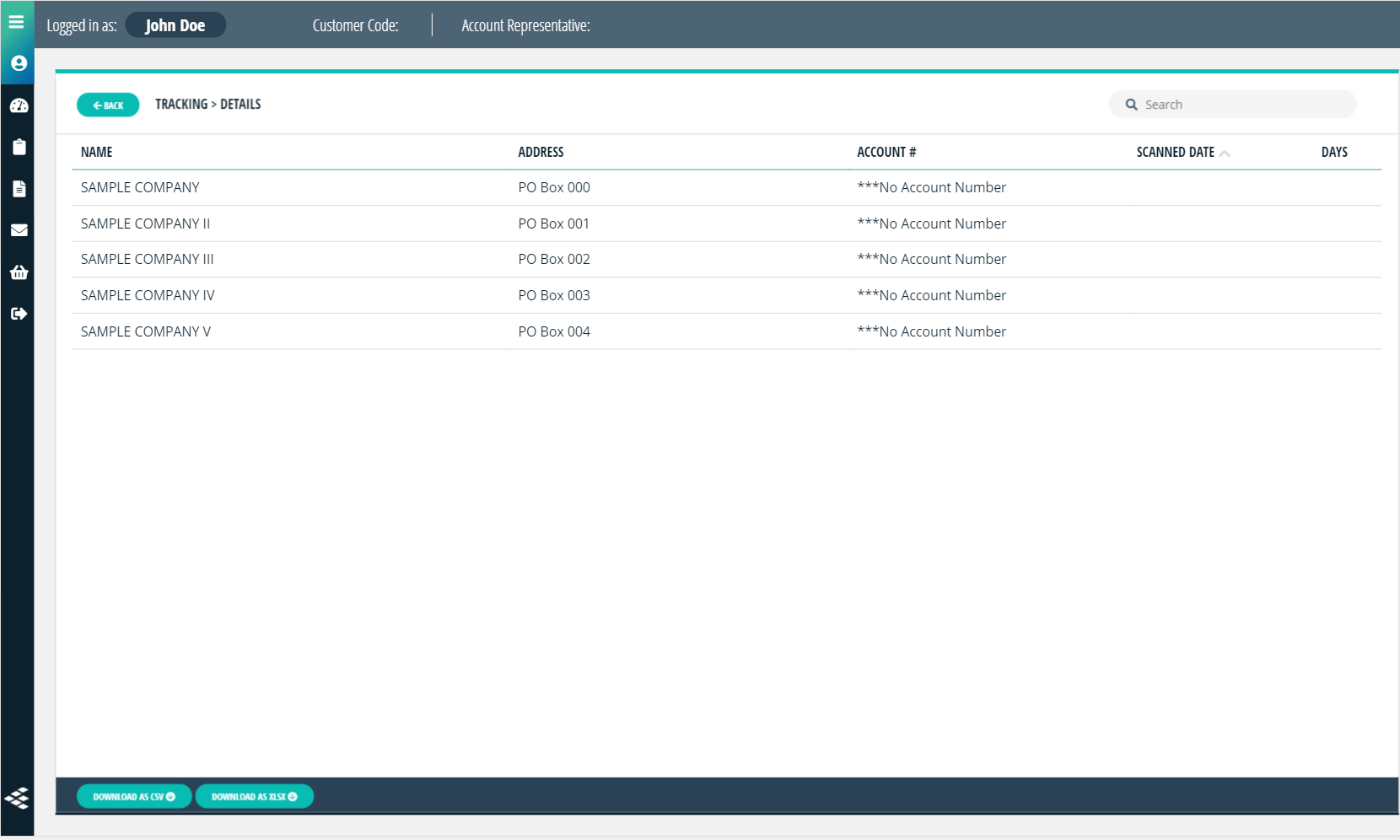Select the logout arrow icon

[x=19, y=314]
